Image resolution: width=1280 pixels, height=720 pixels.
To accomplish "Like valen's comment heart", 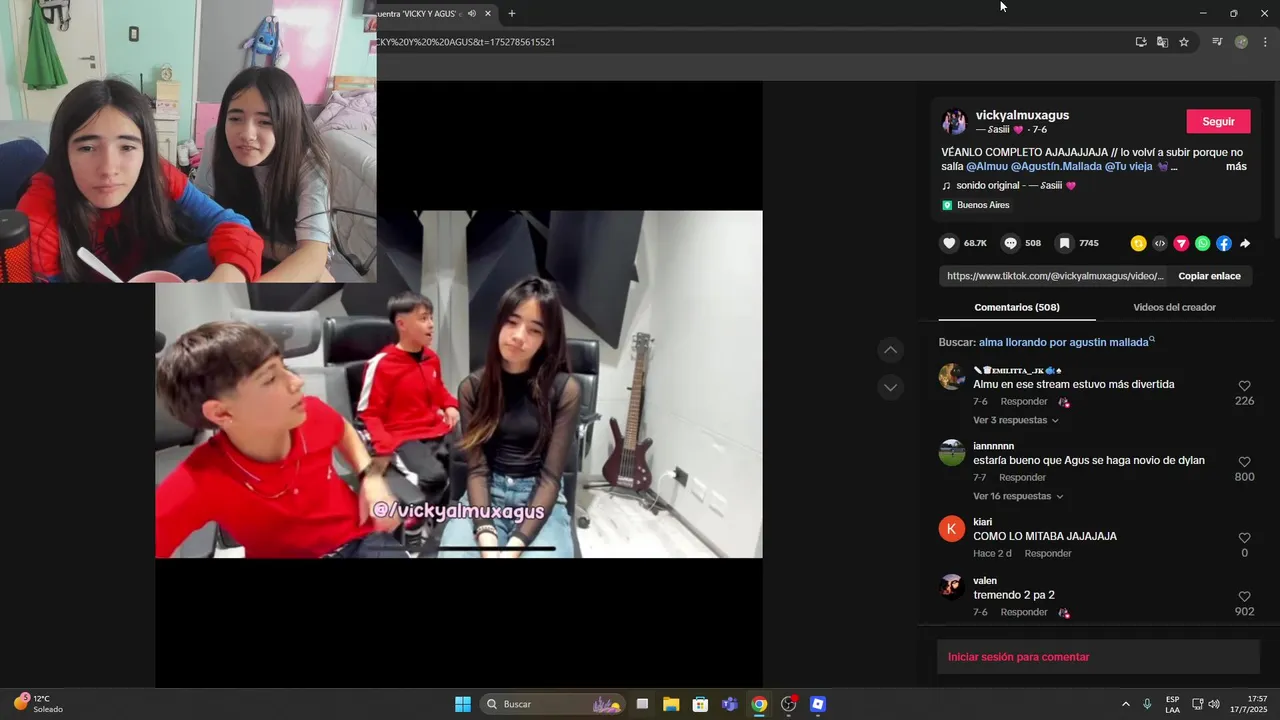I will pos(1244,597).
